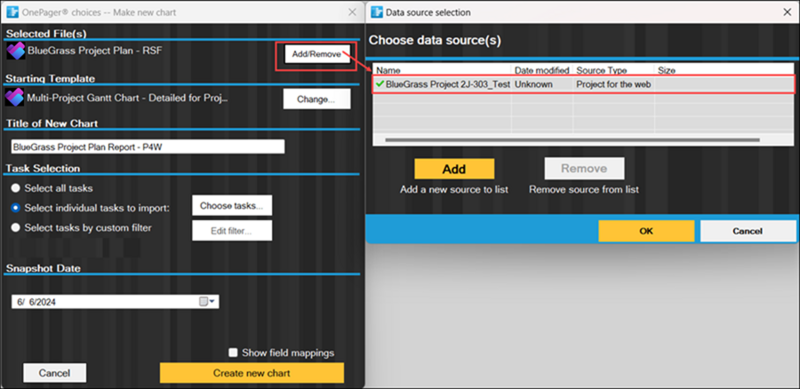Viewport: 800px width, 389px height.
Task: Click Multi-Project Gantt Chart template name
Action: click(x=128, y=98)
